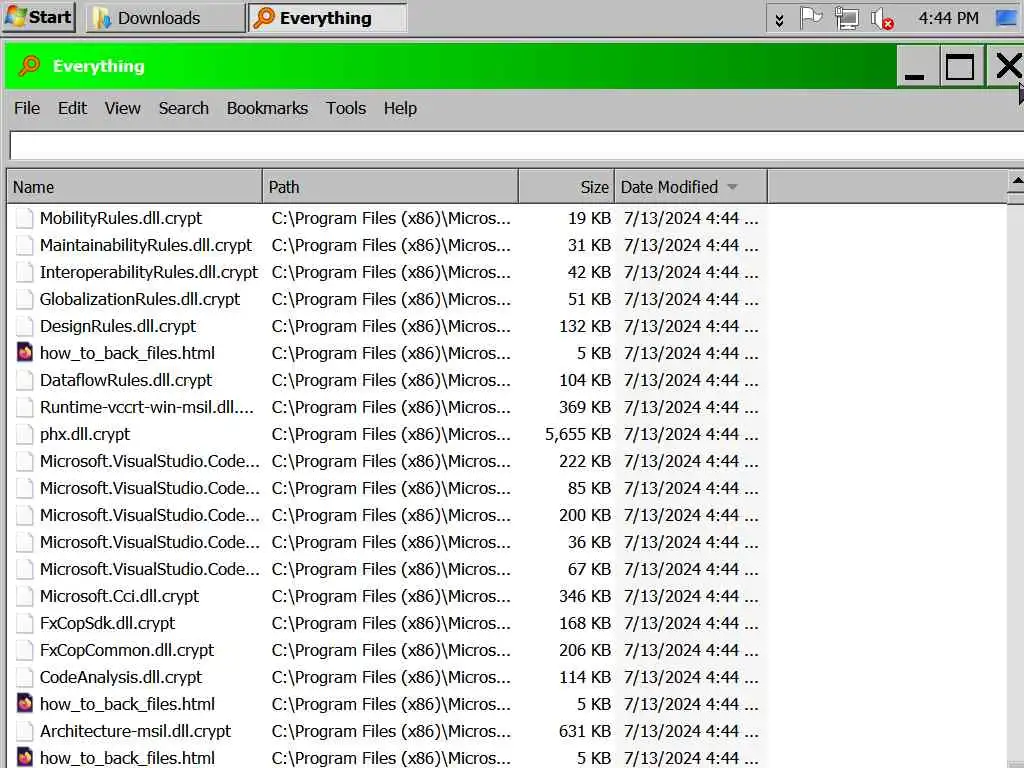Click icon of 36 KB Microsoft.VisualStudio.Code file
Viewport: 1024px width, 768px height.
25,542
